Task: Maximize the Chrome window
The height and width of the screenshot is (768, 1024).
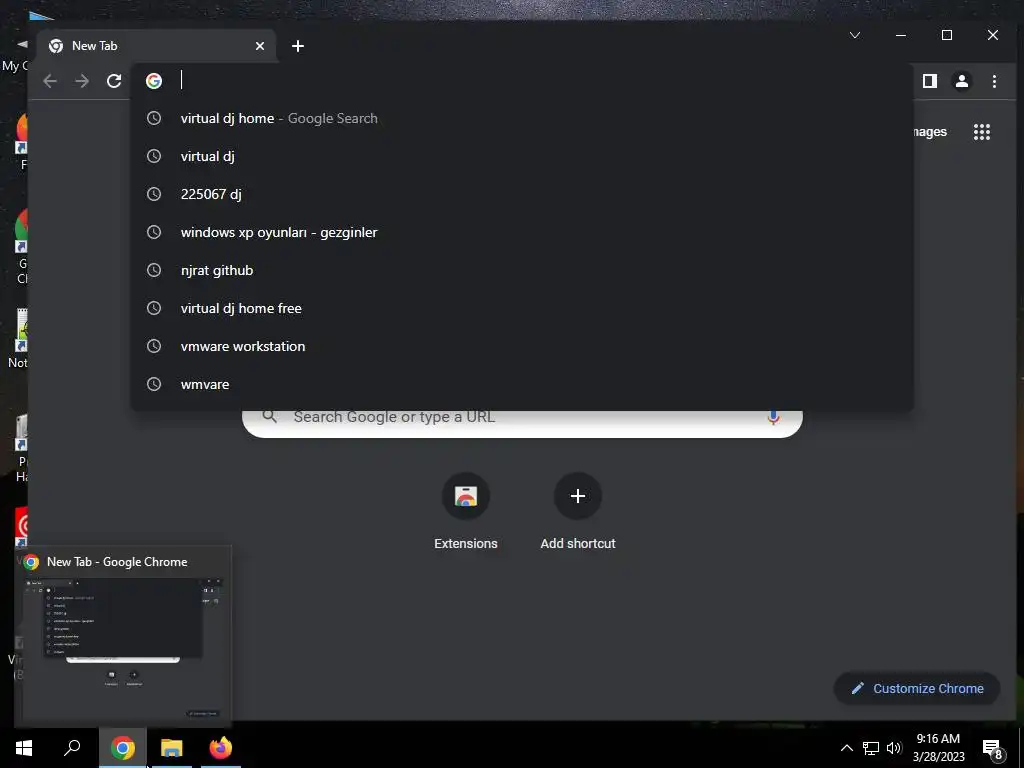Action: (x=947, y=35)
